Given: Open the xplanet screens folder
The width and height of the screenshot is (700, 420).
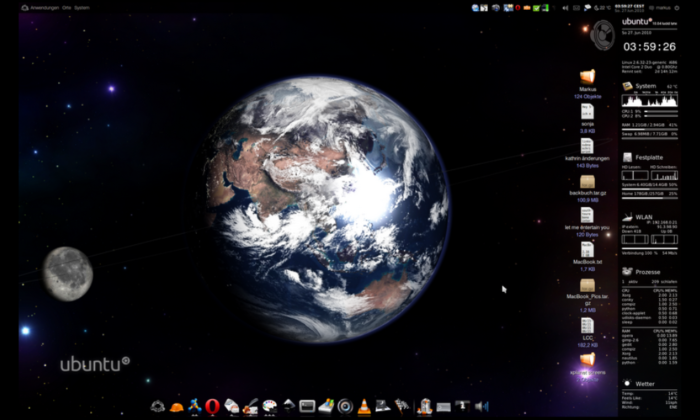Looking at the screenshot, I should click(587, 360).
